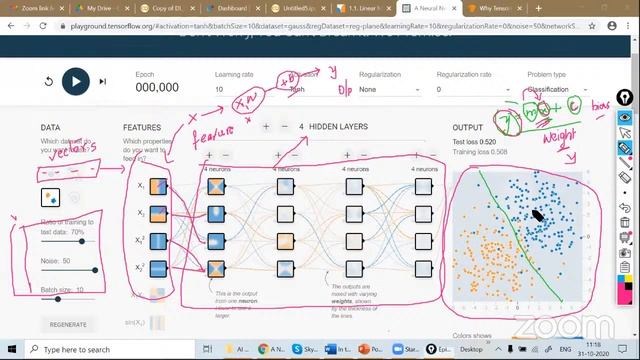Screen dimensions: 640x360
Task: Remove a neuron from the second hidden layer
Action: click(295, 155)
